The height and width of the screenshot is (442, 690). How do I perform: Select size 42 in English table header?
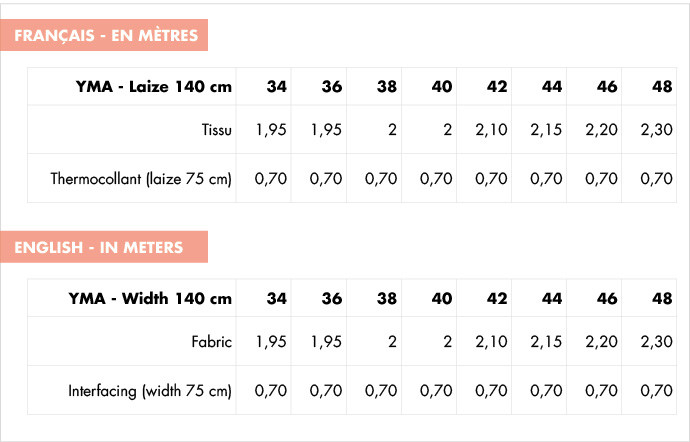click(497, 298)
